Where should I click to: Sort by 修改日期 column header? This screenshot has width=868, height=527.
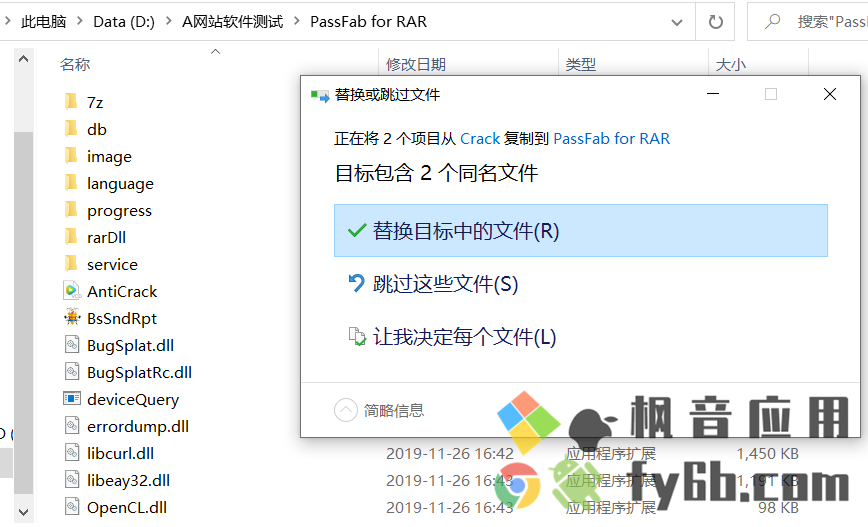tap(416, 65)
